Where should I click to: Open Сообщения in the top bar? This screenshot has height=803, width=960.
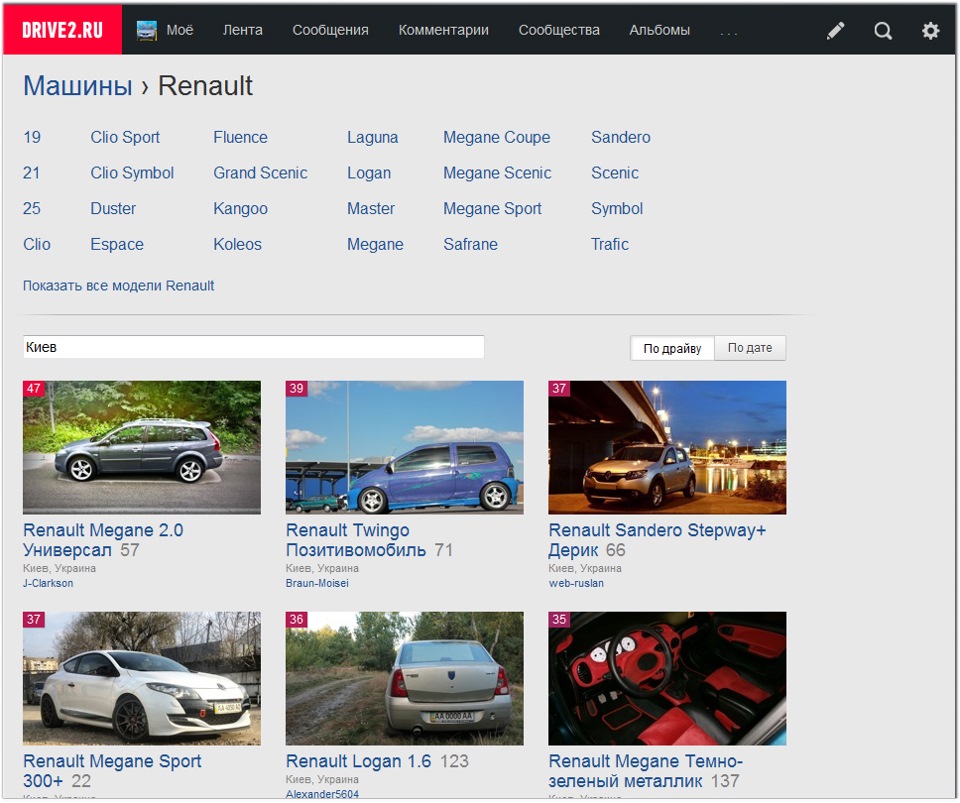[x=330, y=30]
